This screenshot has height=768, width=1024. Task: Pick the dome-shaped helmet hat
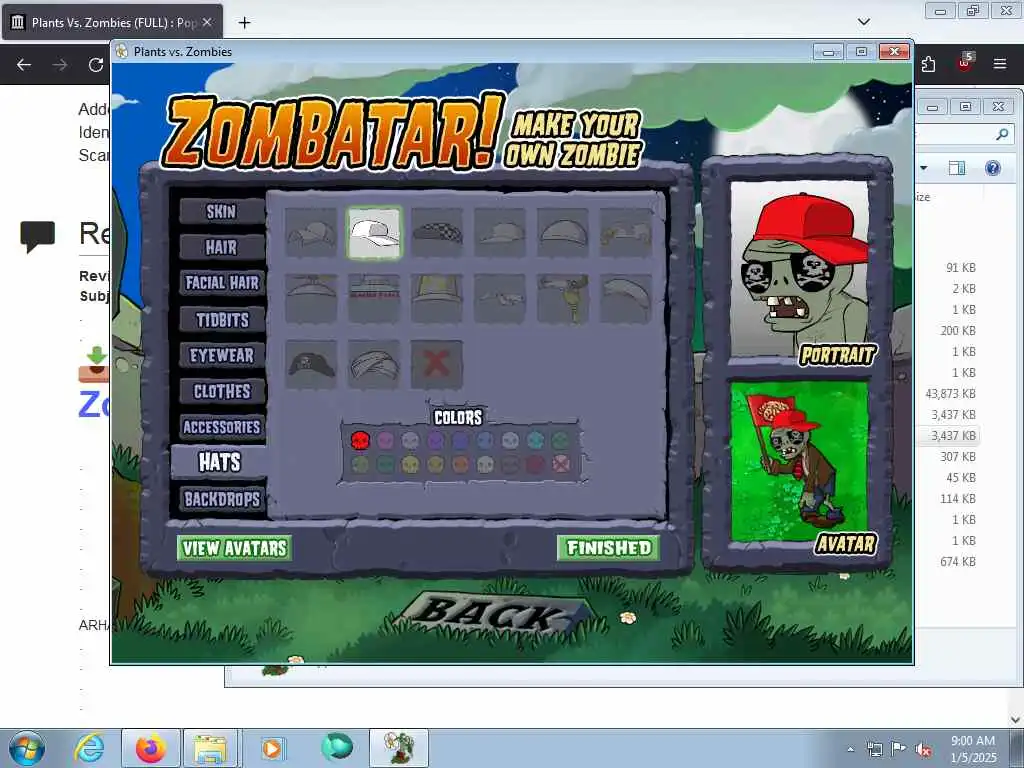pyautogui.click(x=563, y=232)
